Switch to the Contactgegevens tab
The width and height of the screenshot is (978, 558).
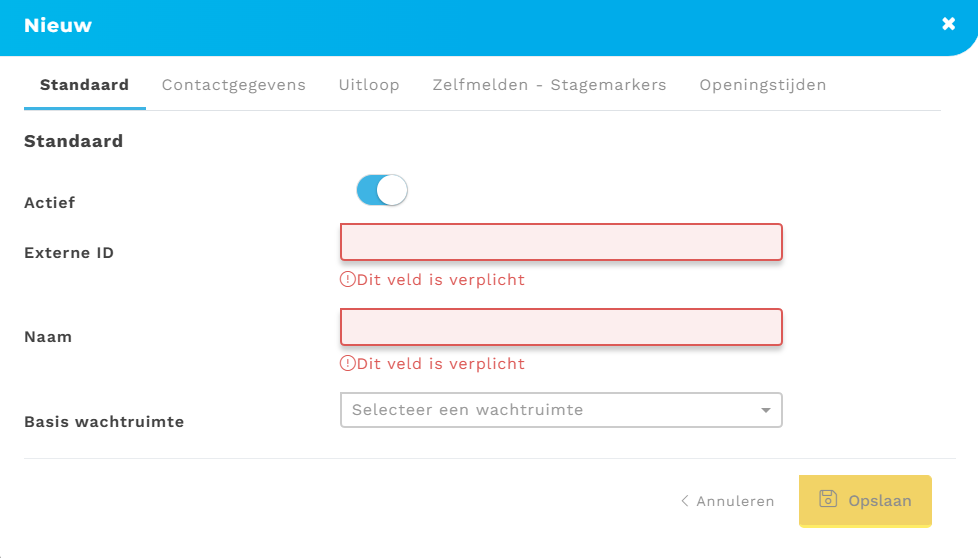coord(234,85)
